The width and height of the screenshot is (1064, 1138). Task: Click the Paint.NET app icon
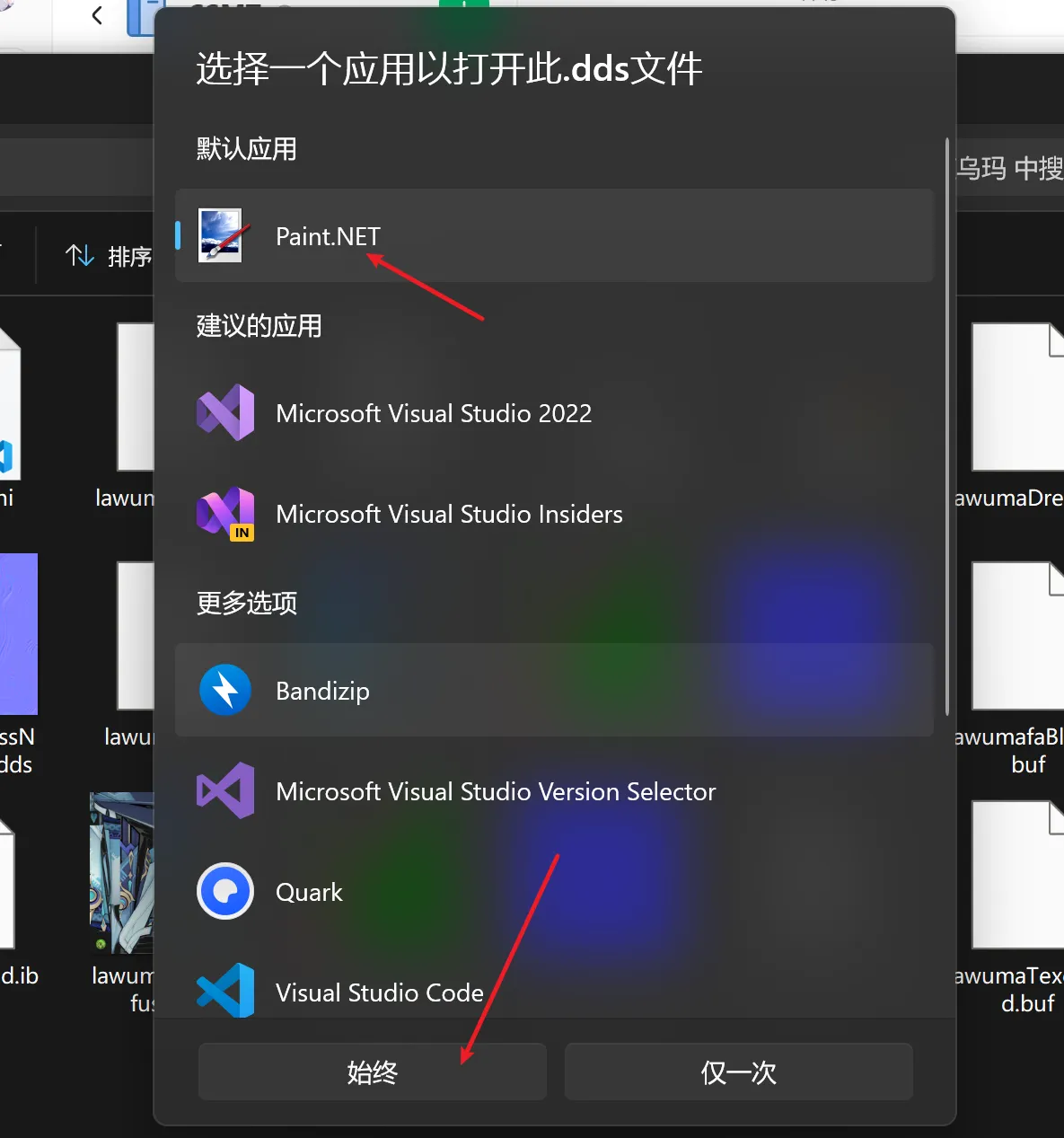(x=221, y=235)
